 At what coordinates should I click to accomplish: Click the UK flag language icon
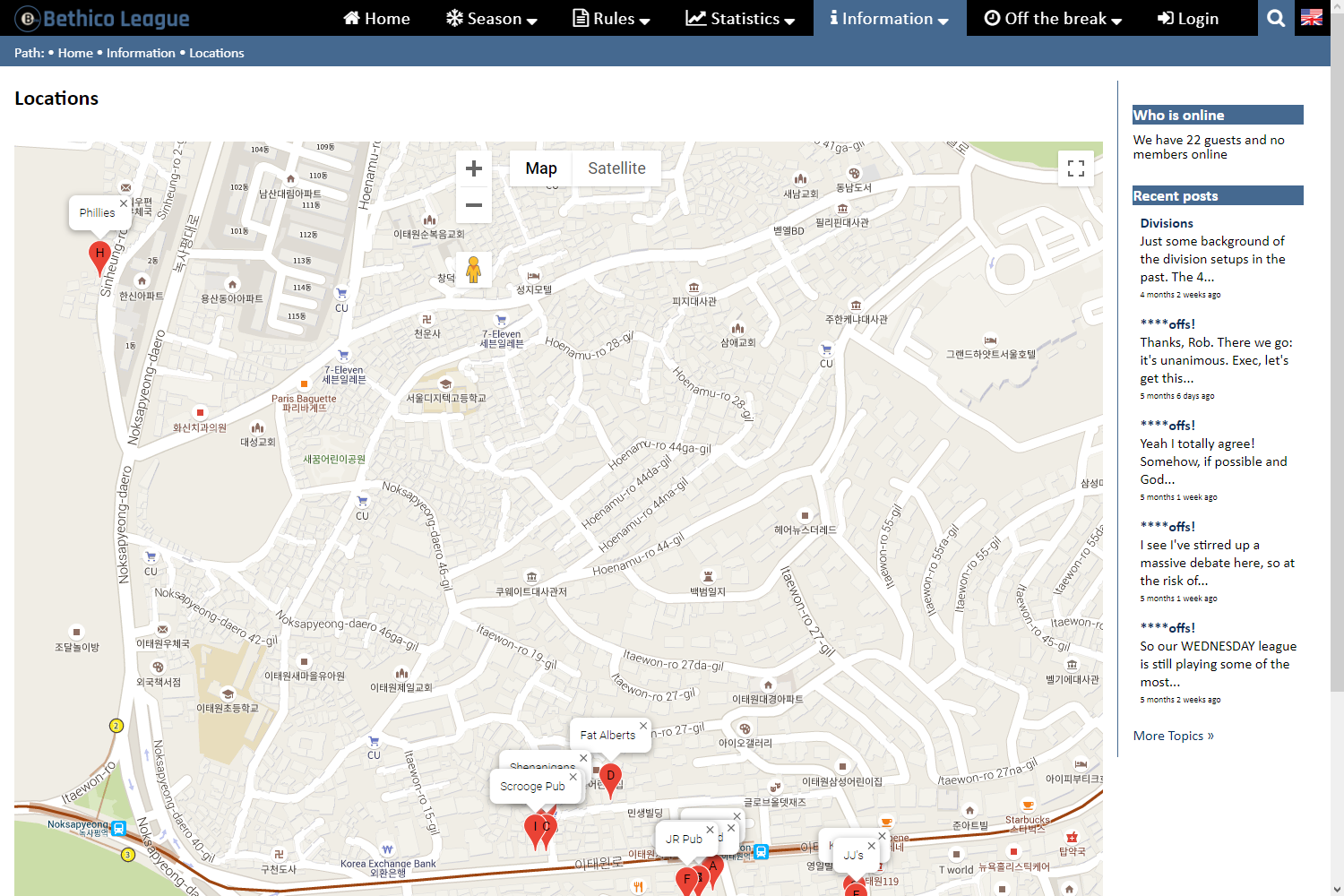click(1312, 18)
